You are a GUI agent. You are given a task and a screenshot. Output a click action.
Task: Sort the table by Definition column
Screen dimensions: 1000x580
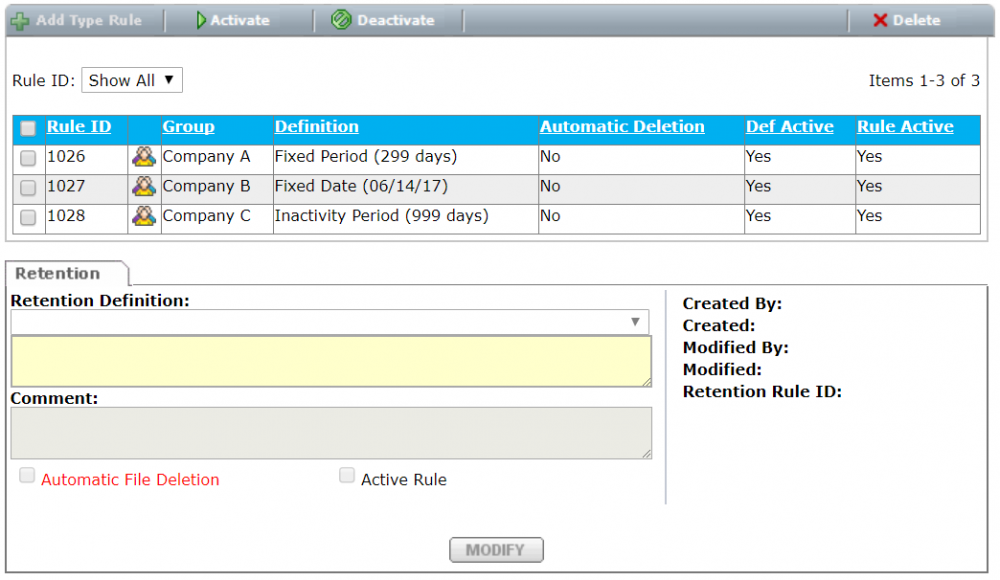[316, 127]
